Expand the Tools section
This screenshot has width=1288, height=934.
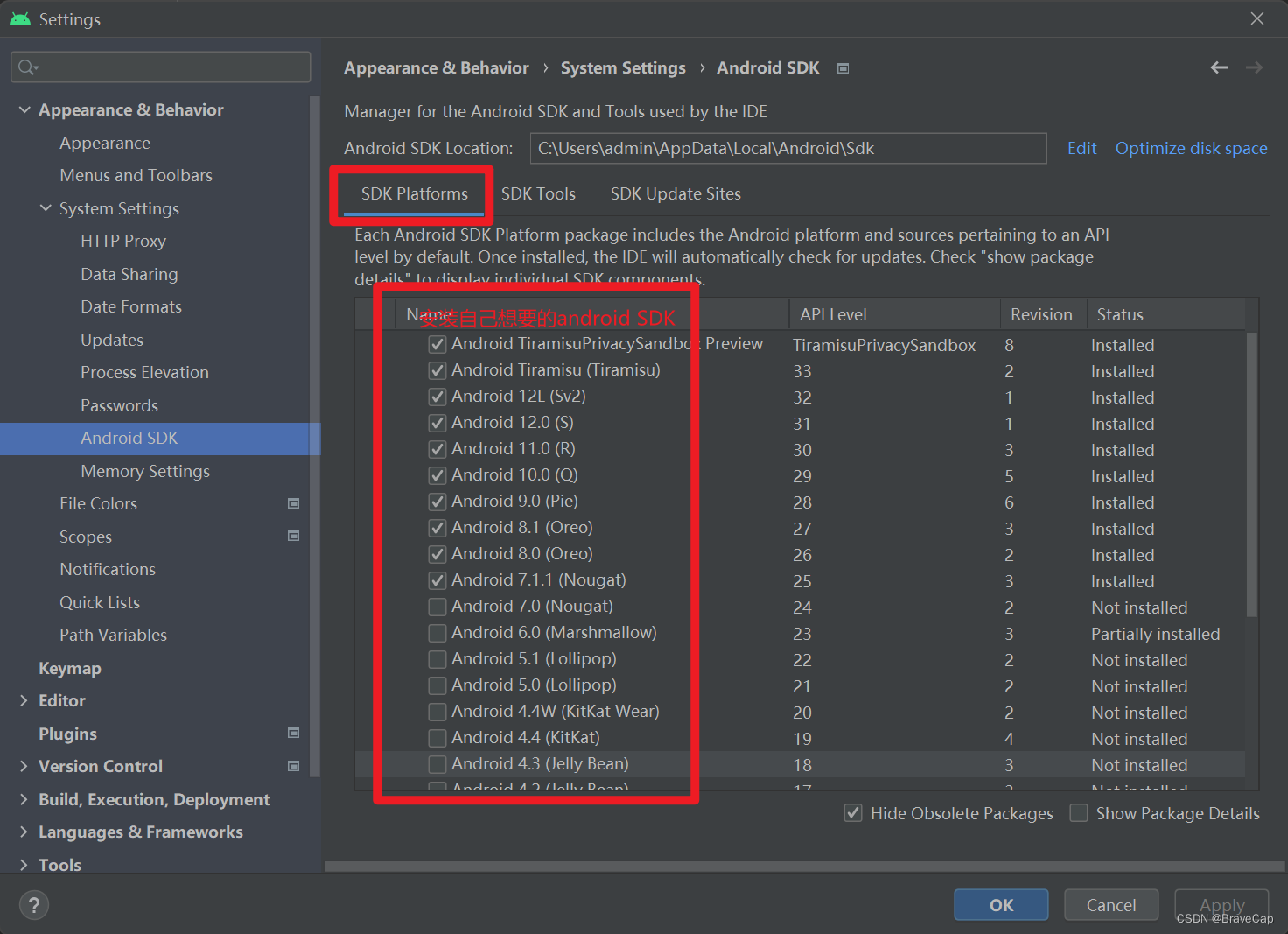24,865
